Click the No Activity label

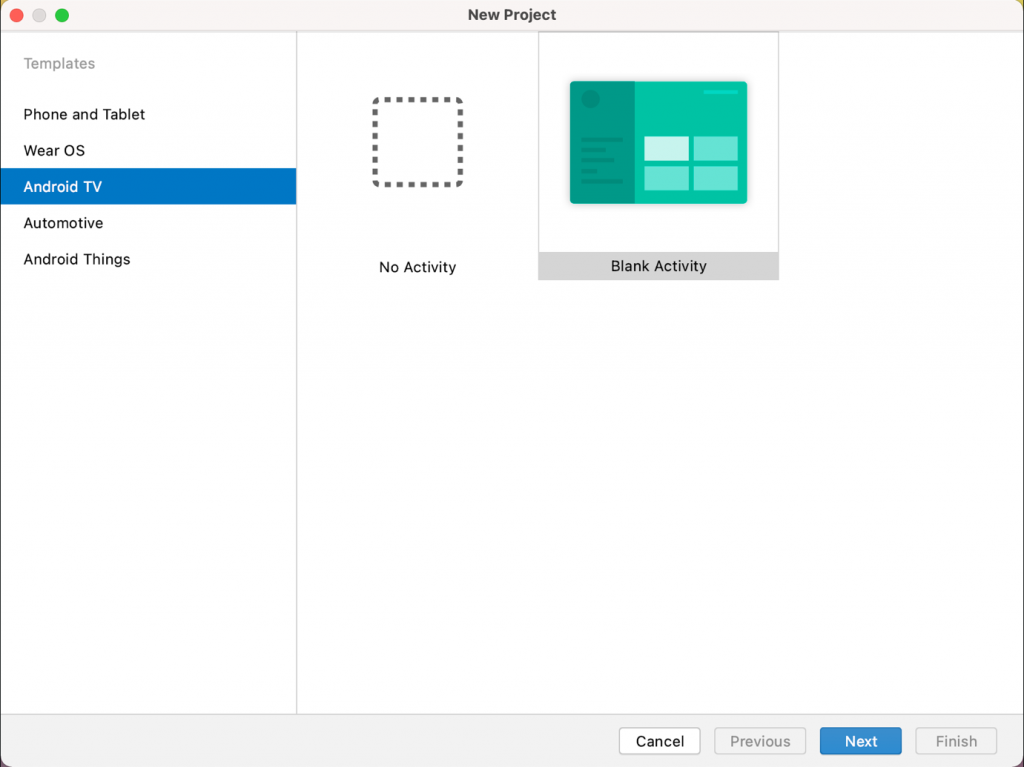point(417,267)
